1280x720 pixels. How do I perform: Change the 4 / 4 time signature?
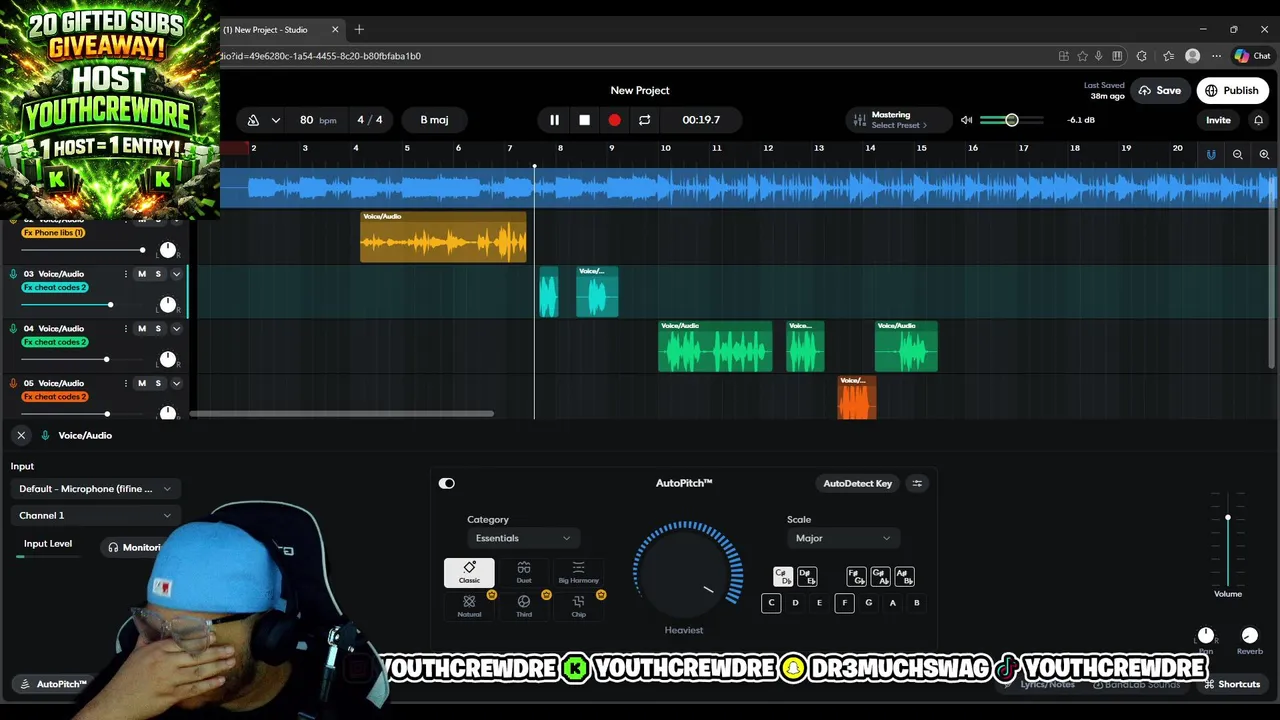coord(370,120)
